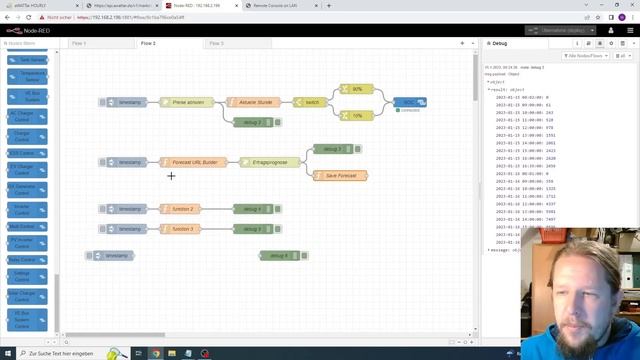This screenshot has width=640, height=360.
Task: Select the Tank Sensor palette node
Action: click(x=27, y=60)
